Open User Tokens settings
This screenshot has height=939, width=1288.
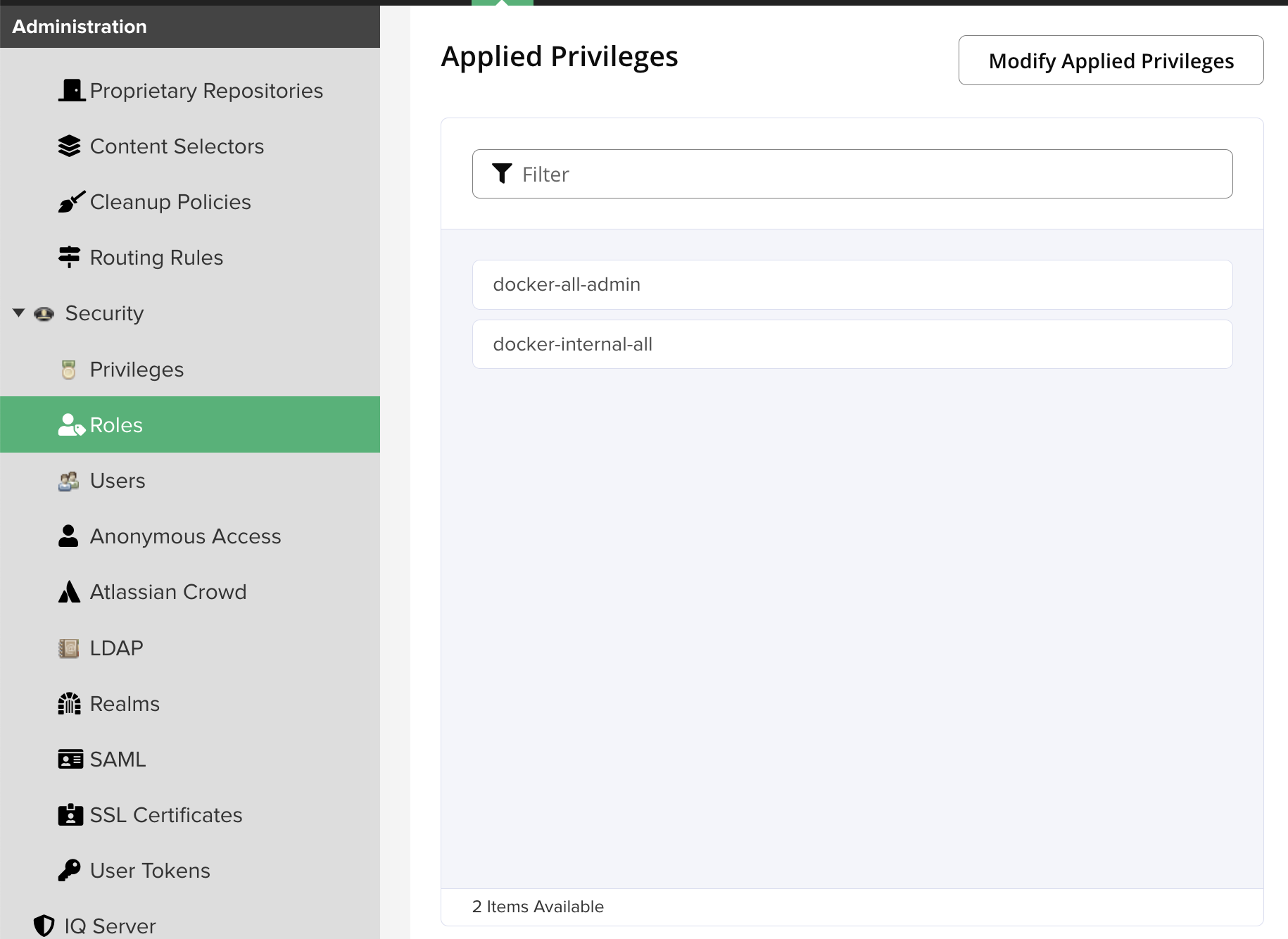[150, 870]
